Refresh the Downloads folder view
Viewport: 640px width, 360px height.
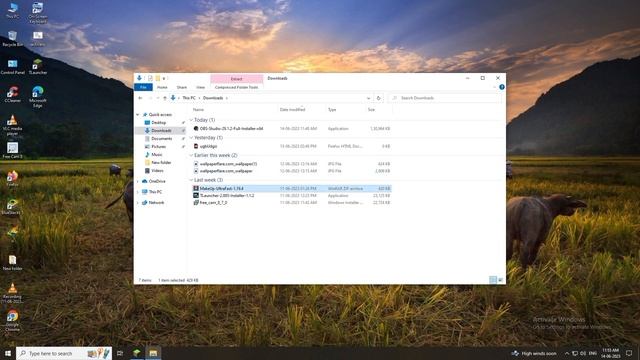point(378,98)
